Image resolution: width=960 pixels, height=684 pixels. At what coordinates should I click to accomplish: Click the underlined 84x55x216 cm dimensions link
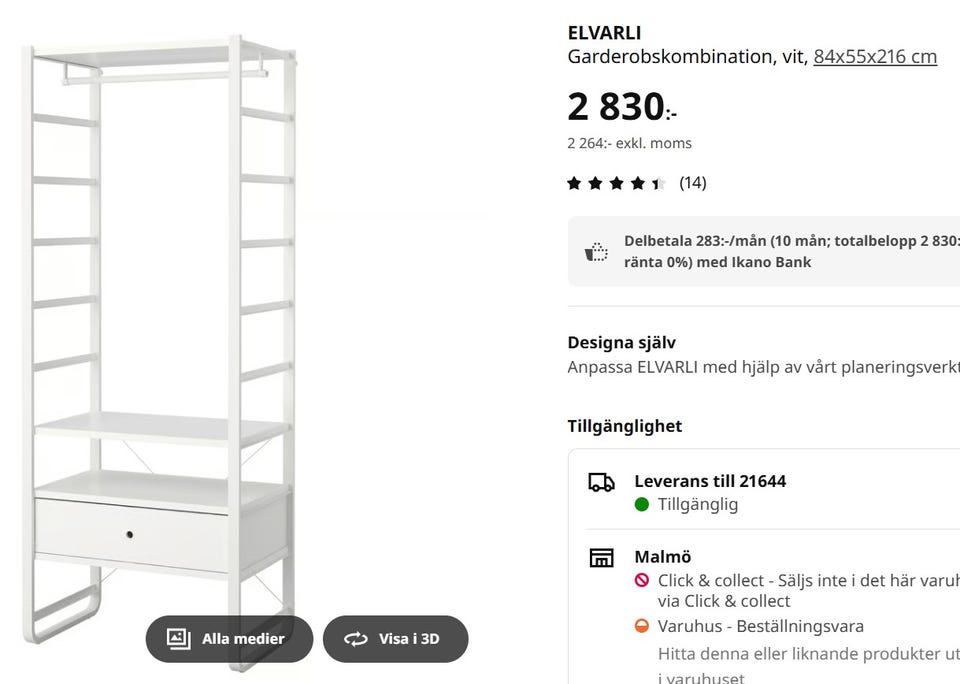click(875, 56)
